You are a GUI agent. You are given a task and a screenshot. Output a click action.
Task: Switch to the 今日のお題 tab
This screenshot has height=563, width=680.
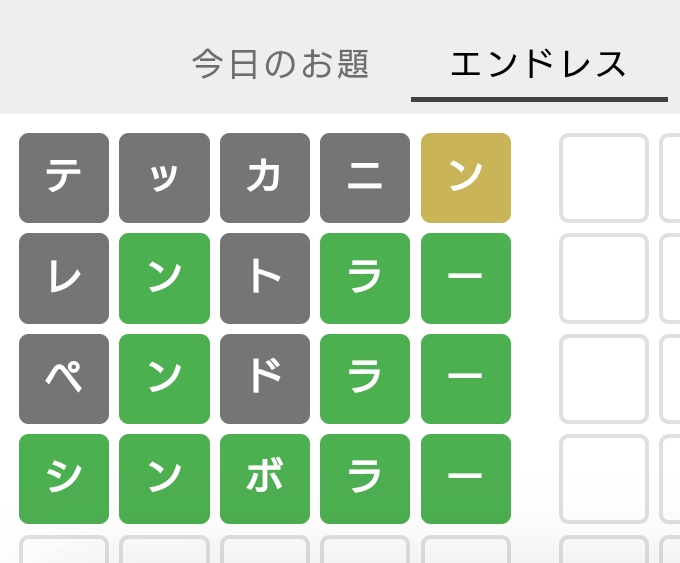click(x=280, y=65)
